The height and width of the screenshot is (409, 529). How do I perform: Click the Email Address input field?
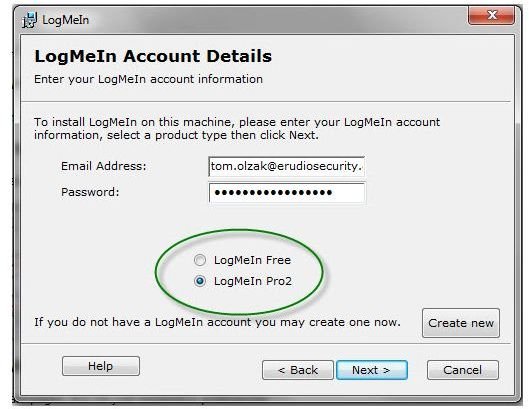pyautogui.click(x=286, y=166)
